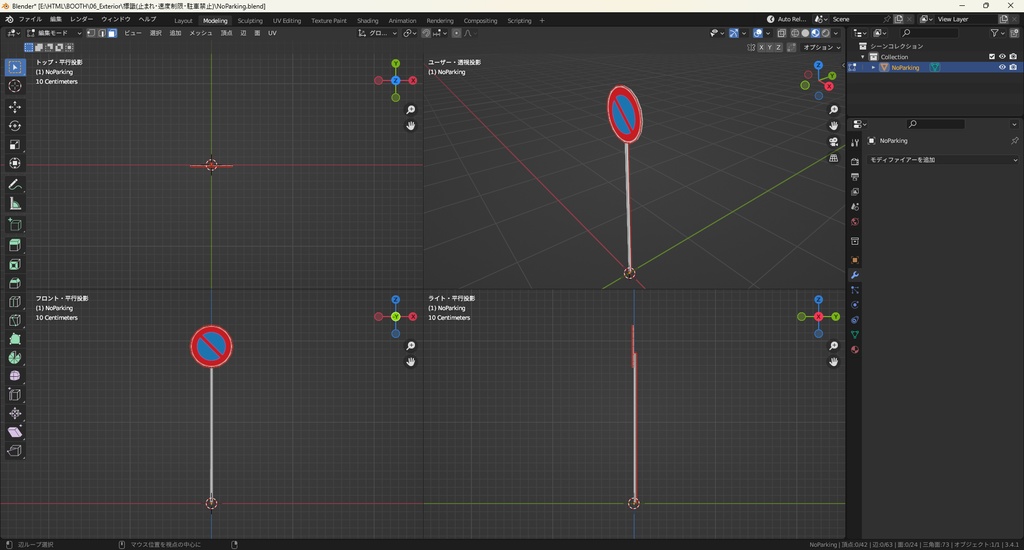This screenshot has width=1024, height=550.
Task: Activate the Rotate tool
Action: click(x=15, y=126)
